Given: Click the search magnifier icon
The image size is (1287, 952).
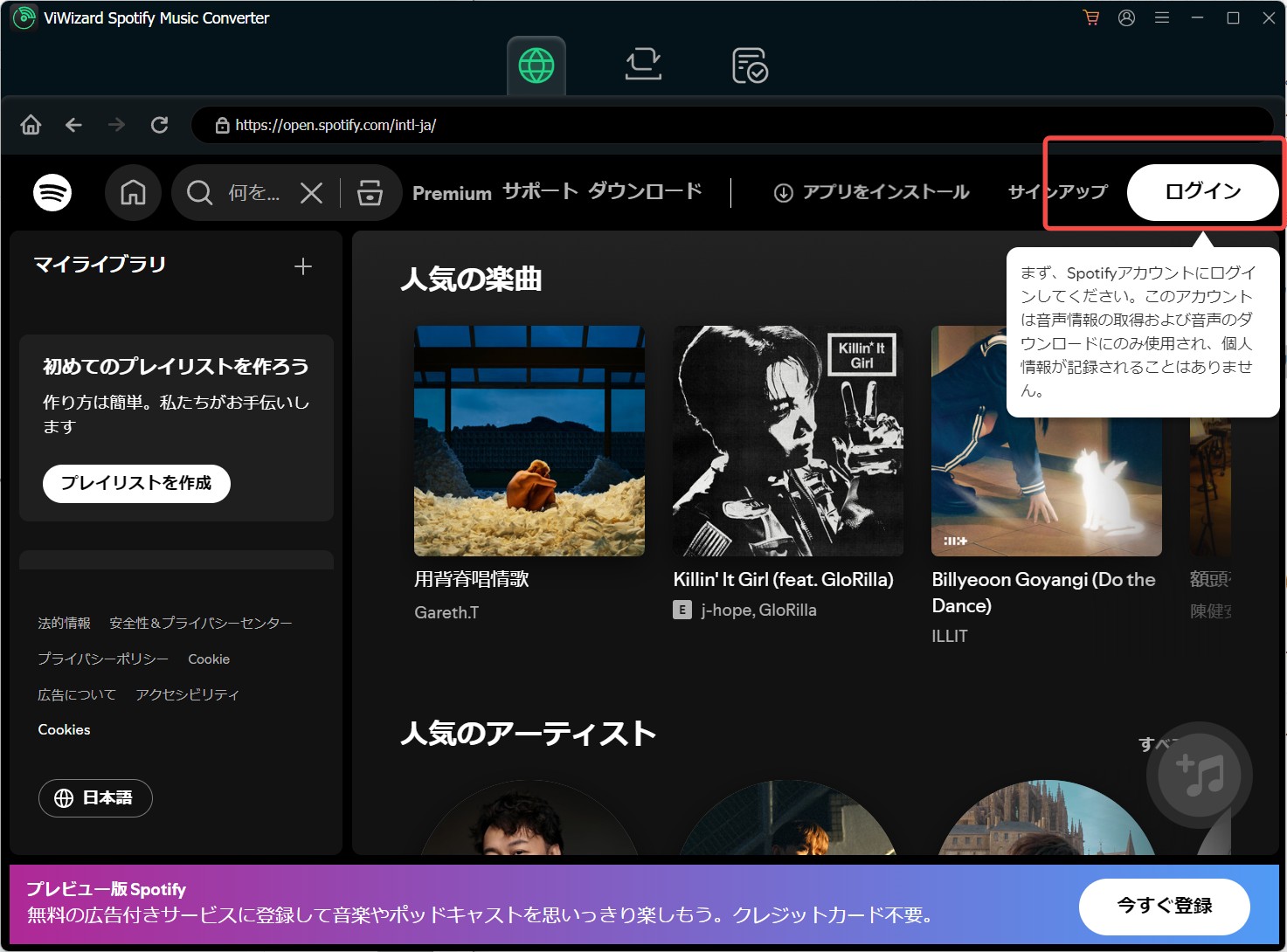Looking at the screenshot, I should (x=199, y=192).
